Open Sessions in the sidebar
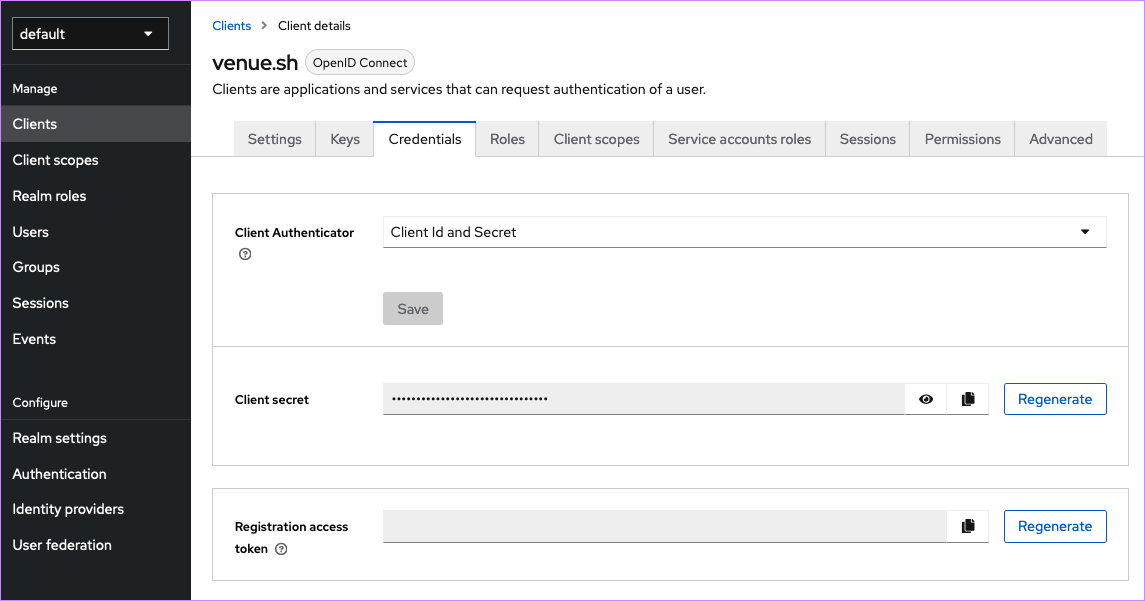Viewport: 1145px width, 601px height. click(x=96, y=303)
